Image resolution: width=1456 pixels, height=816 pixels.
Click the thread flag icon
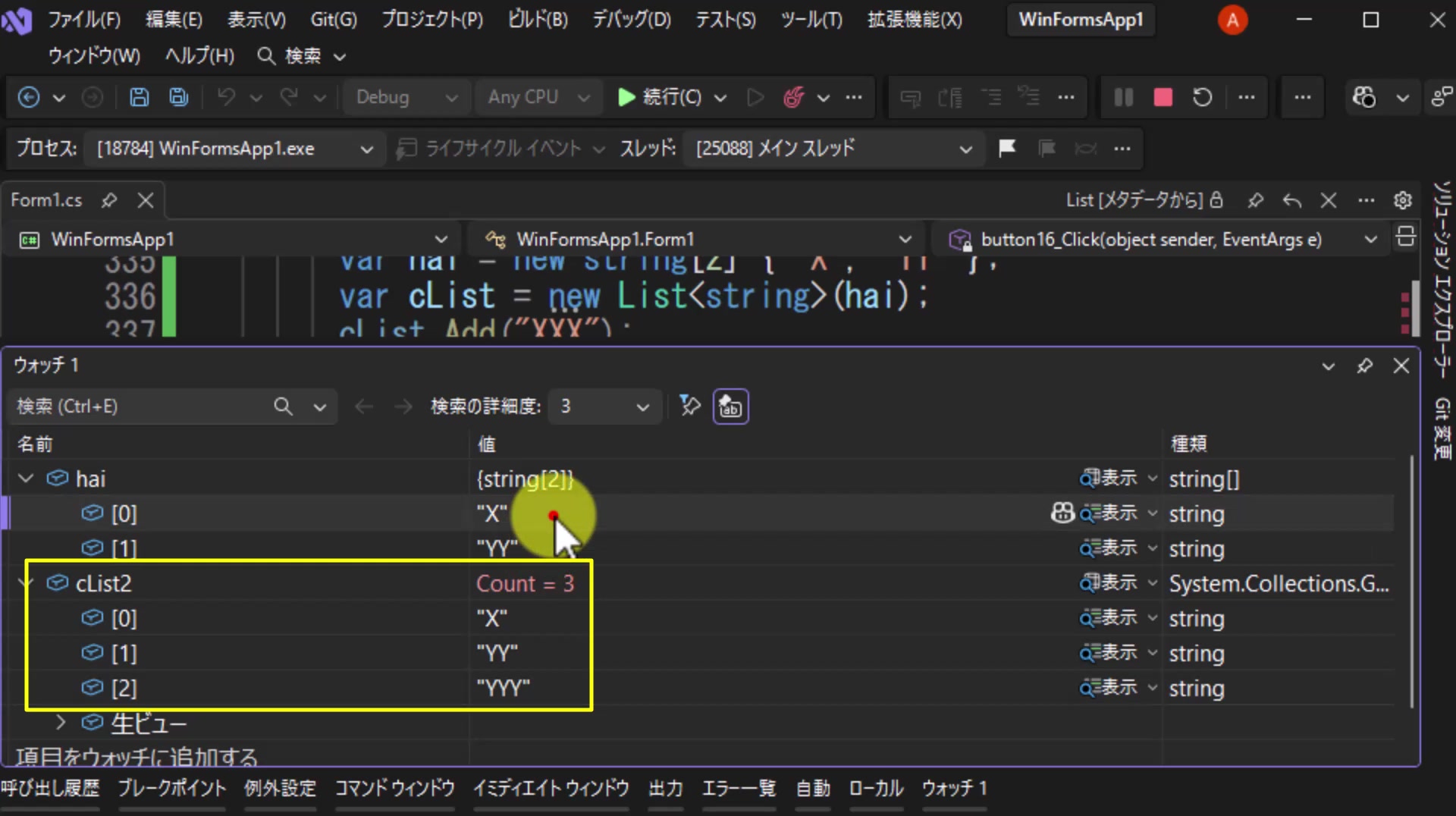click(x=1007, y=148)
